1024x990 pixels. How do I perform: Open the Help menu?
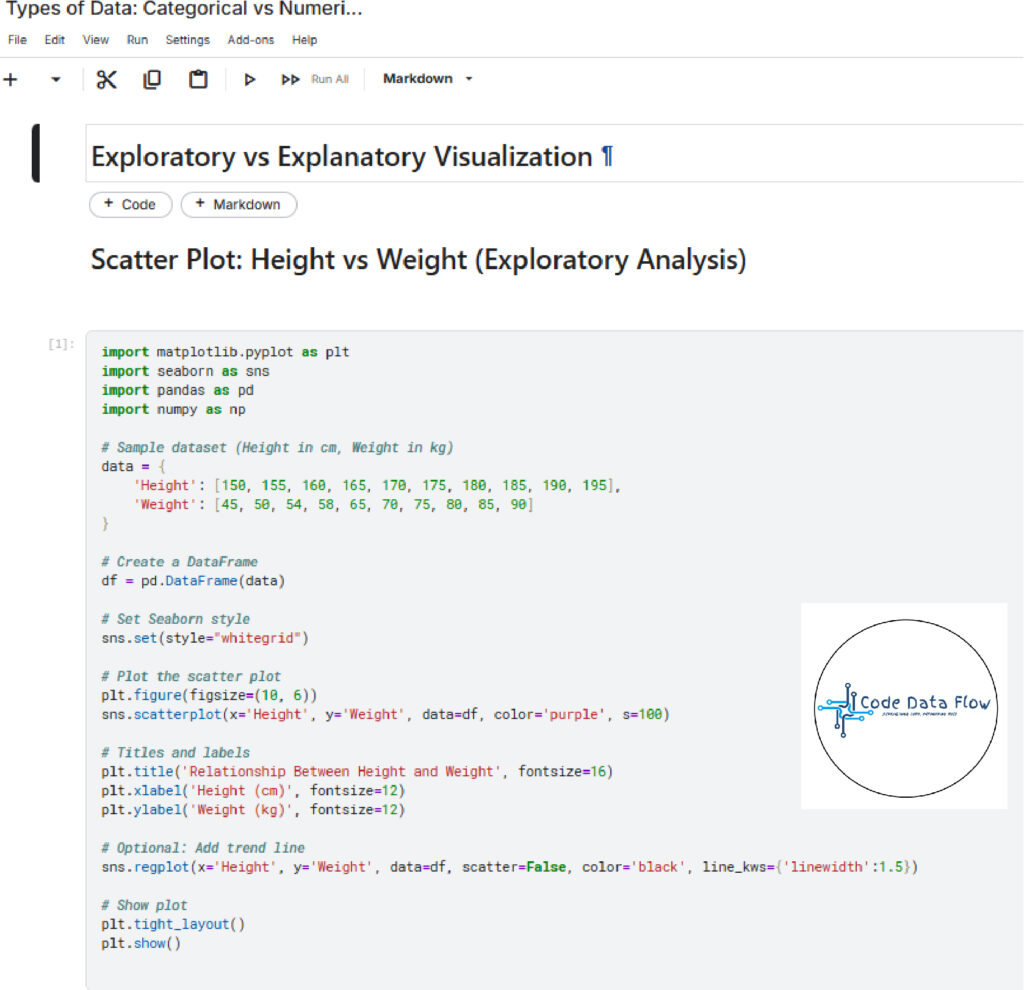(x=304, y=40)
